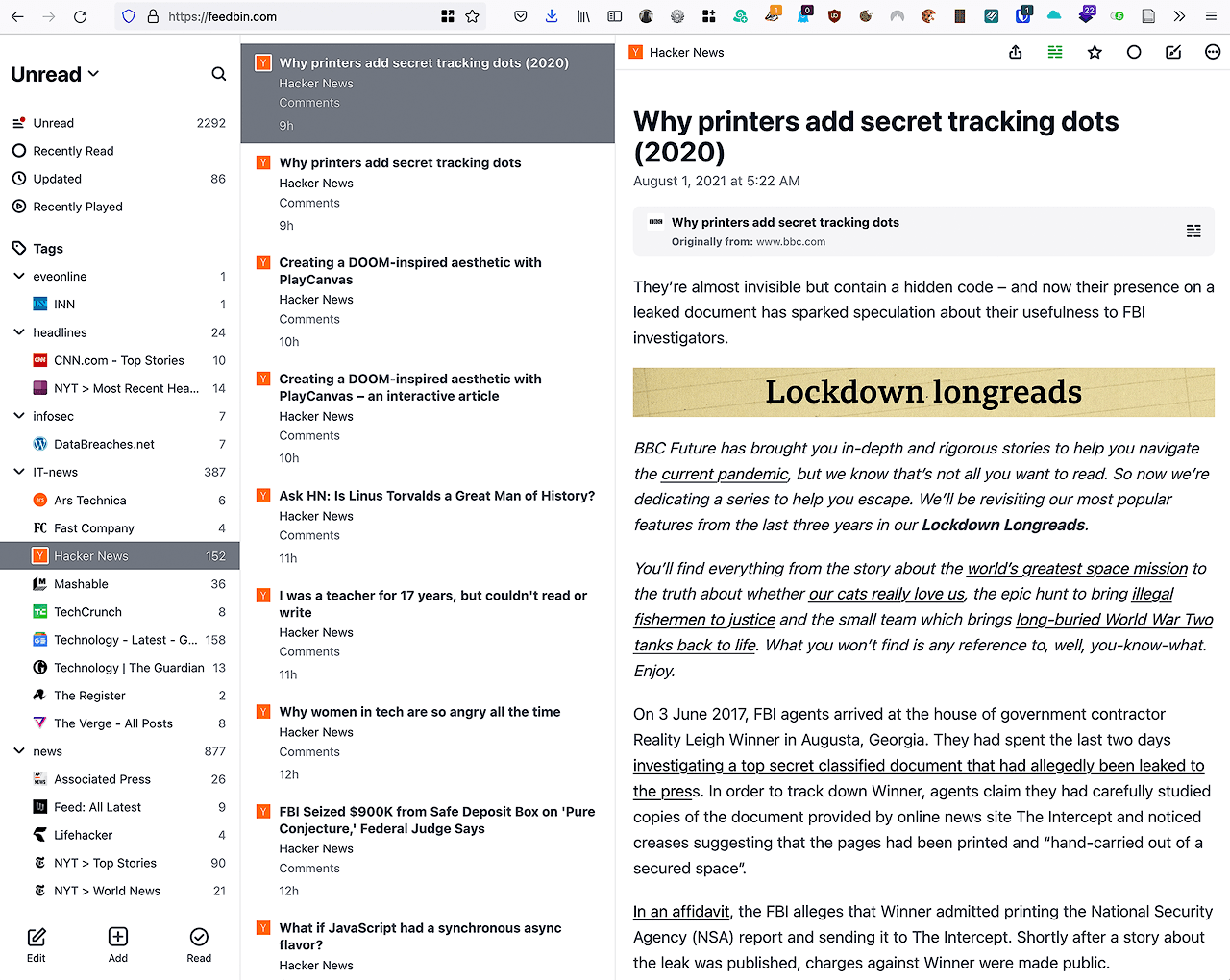1230x980 pixels.
Task: Collapse the headlines tag
Action: pyautogui.click(x=19, y=332)
